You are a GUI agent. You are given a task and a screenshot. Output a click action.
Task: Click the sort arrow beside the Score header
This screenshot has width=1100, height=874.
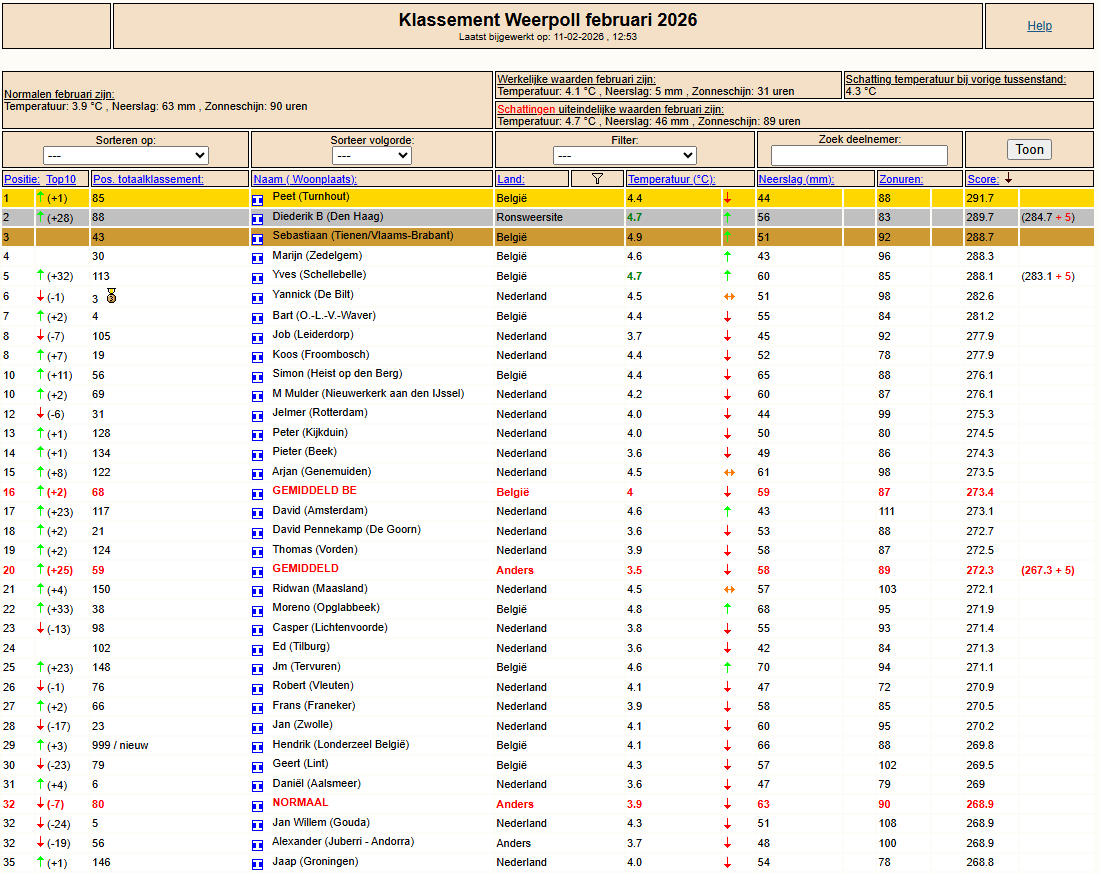[x=1008, y=179]
